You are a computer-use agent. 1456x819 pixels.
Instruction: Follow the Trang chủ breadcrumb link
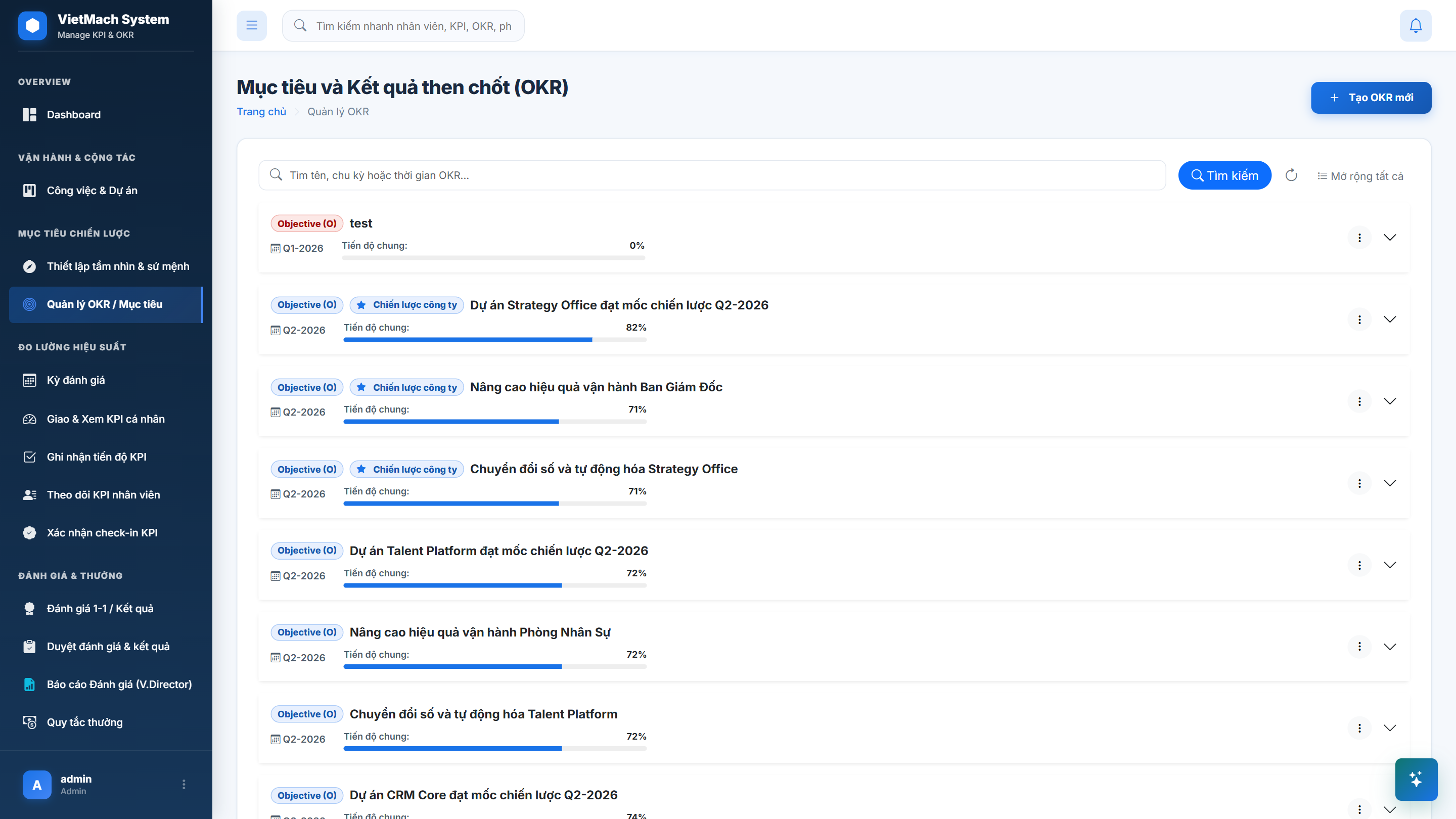261,112
